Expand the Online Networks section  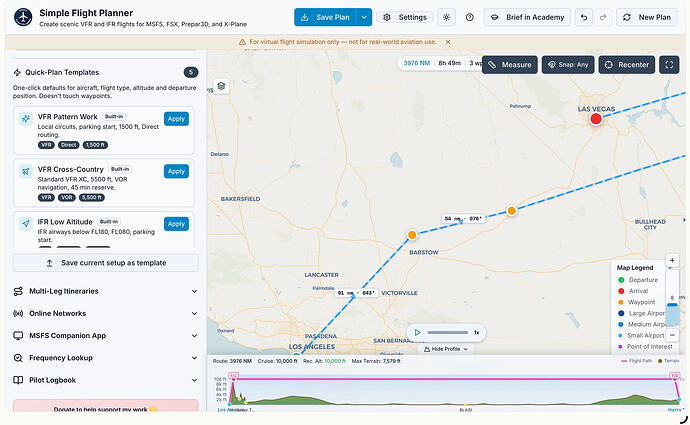point(105,313)
